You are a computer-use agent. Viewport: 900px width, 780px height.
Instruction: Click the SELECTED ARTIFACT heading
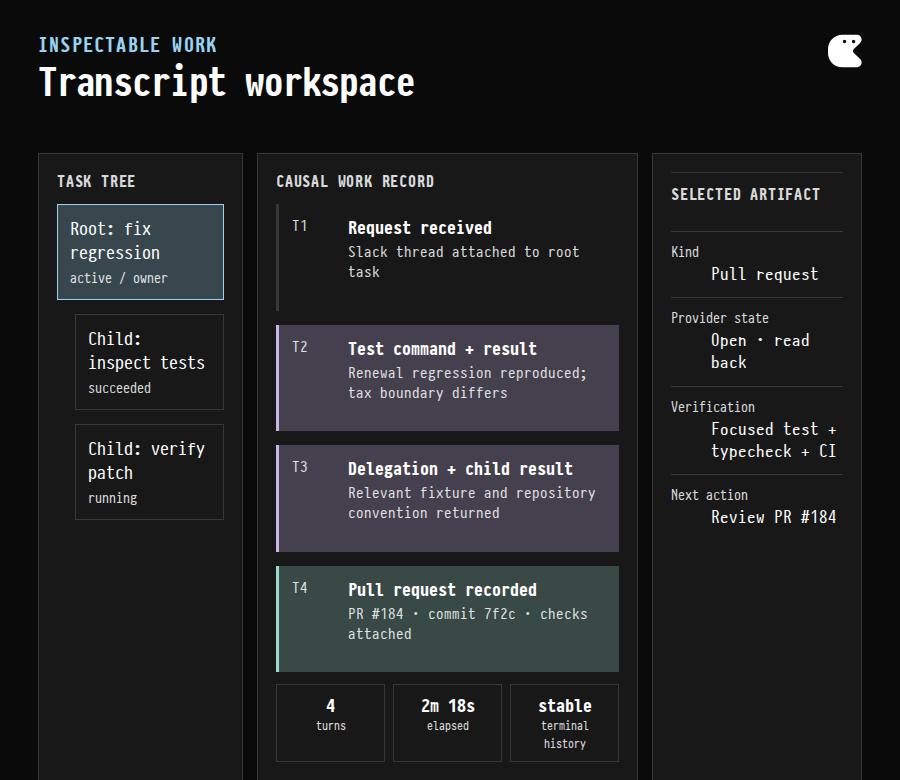click(746, 195)
